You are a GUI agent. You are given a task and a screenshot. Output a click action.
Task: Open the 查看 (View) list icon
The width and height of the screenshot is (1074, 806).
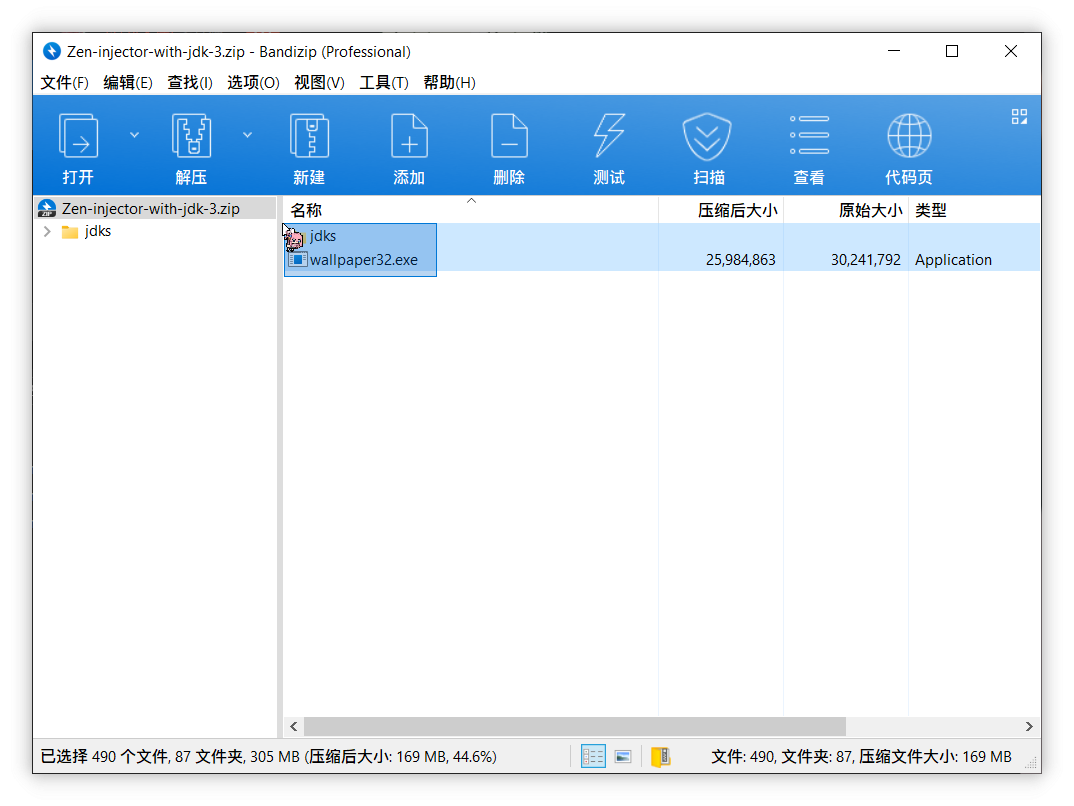click(809, 136)
